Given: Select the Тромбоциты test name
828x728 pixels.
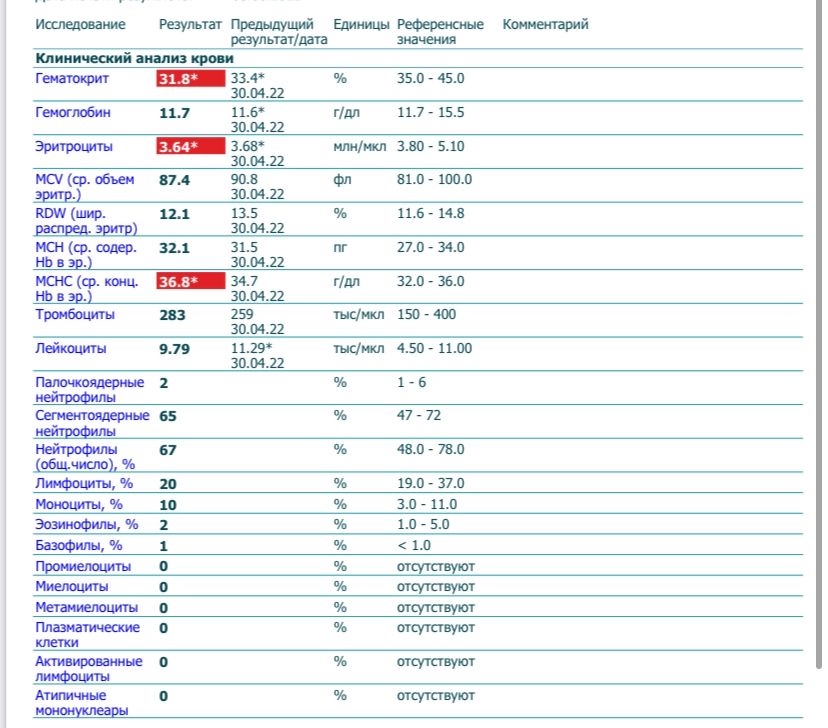Looking at the screenshot, I should pos(75,315).
